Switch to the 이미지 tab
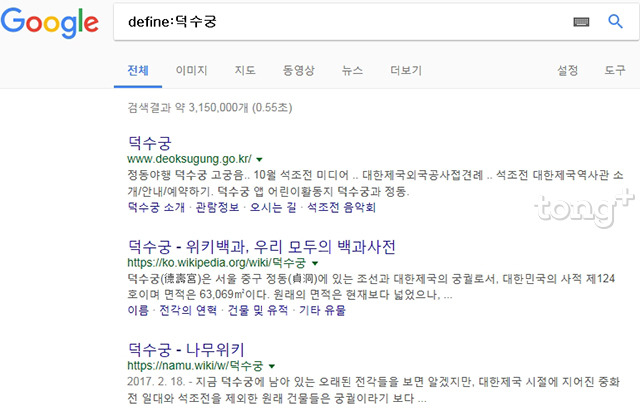640x416 pixels. tap(191, 70)
